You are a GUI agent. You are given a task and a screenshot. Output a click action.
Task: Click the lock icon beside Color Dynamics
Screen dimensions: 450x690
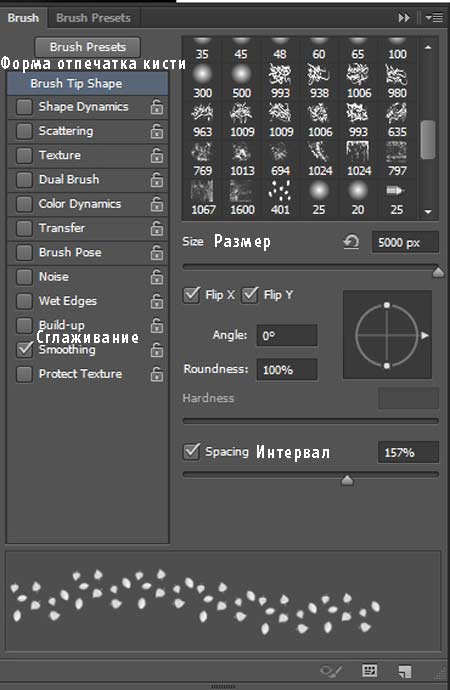[x=157, y=204]
